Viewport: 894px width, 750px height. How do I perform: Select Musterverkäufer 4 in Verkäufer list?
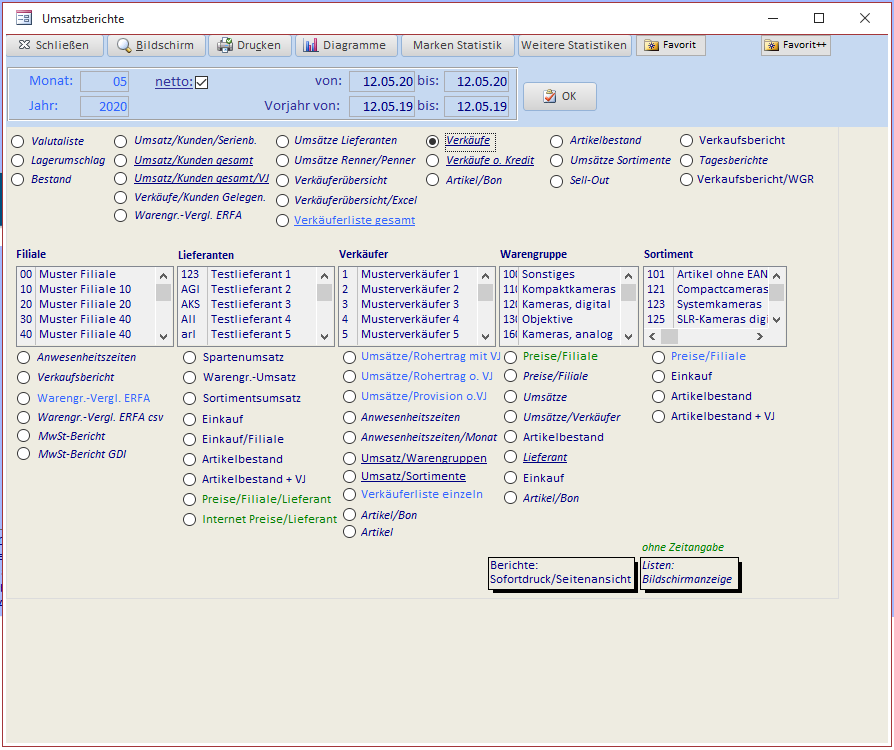(x=409, y=319)
